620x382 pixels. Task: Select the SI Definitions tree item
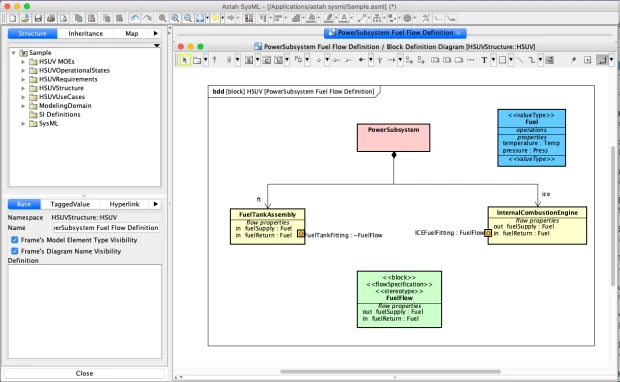click(x=59, y=115)
